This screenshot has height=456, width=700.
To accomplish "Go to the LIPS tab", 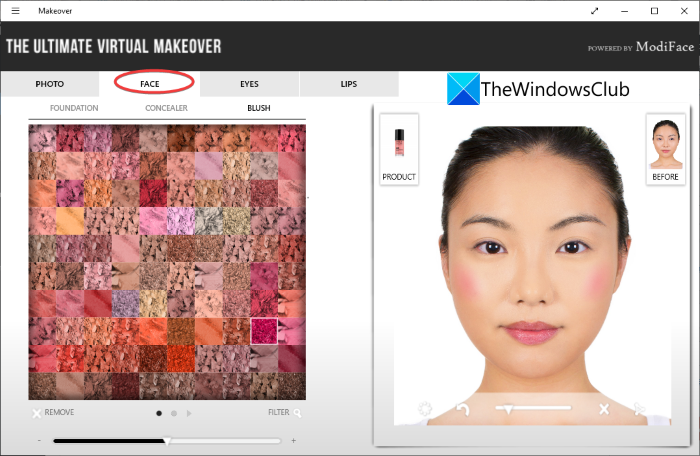I will click(349, 84).
